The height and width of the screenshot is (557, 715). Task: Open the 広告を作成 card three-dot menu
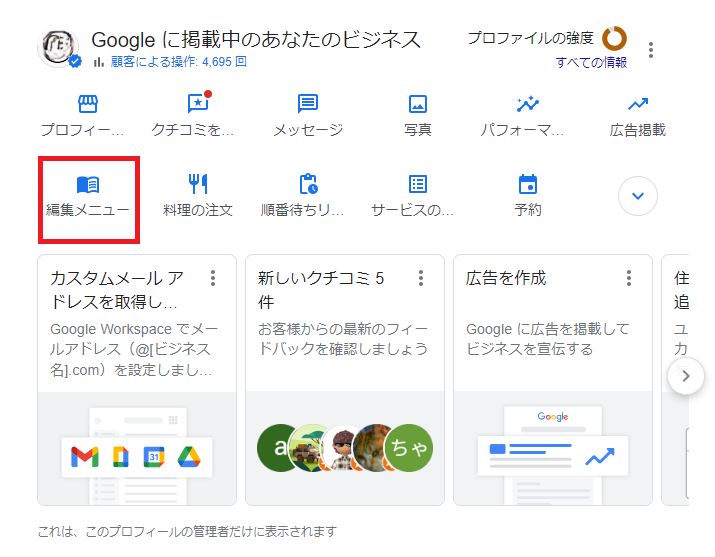tap(629, 278)
